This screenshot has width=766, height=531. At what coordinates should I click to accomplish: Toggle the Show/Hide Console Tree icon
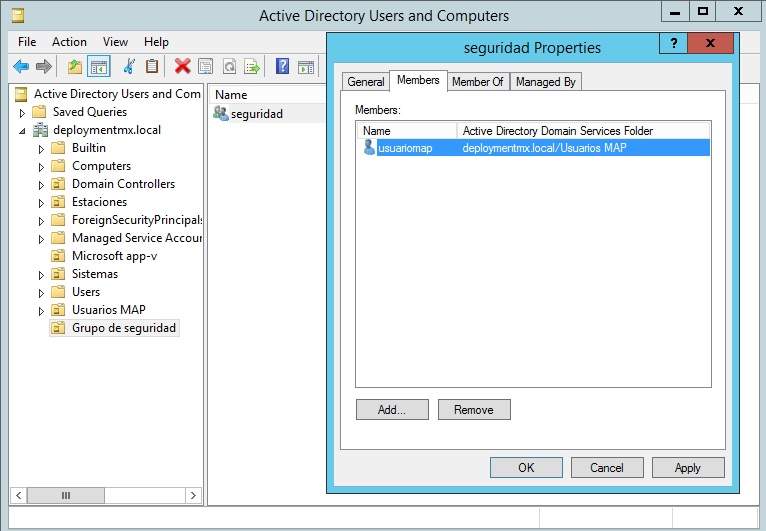[x=99, y=67]
